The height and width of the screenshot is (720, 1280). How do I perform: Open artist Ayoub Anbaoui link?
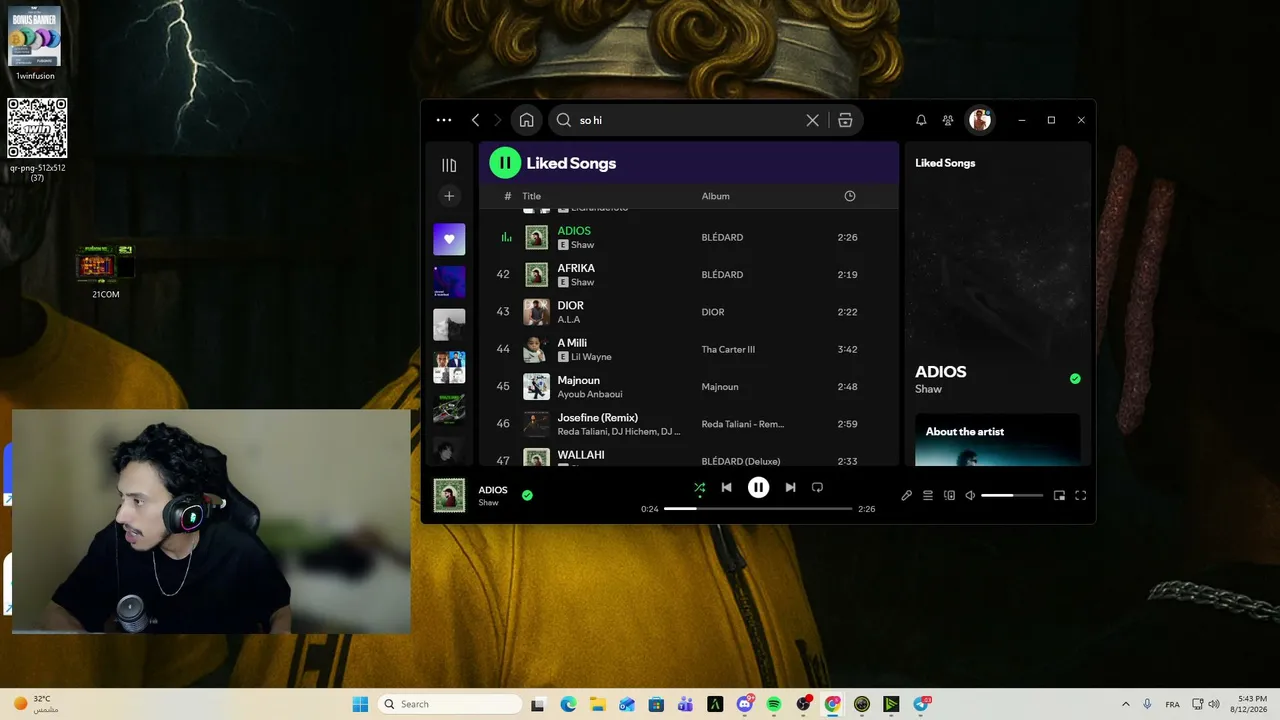pos(590,394)
